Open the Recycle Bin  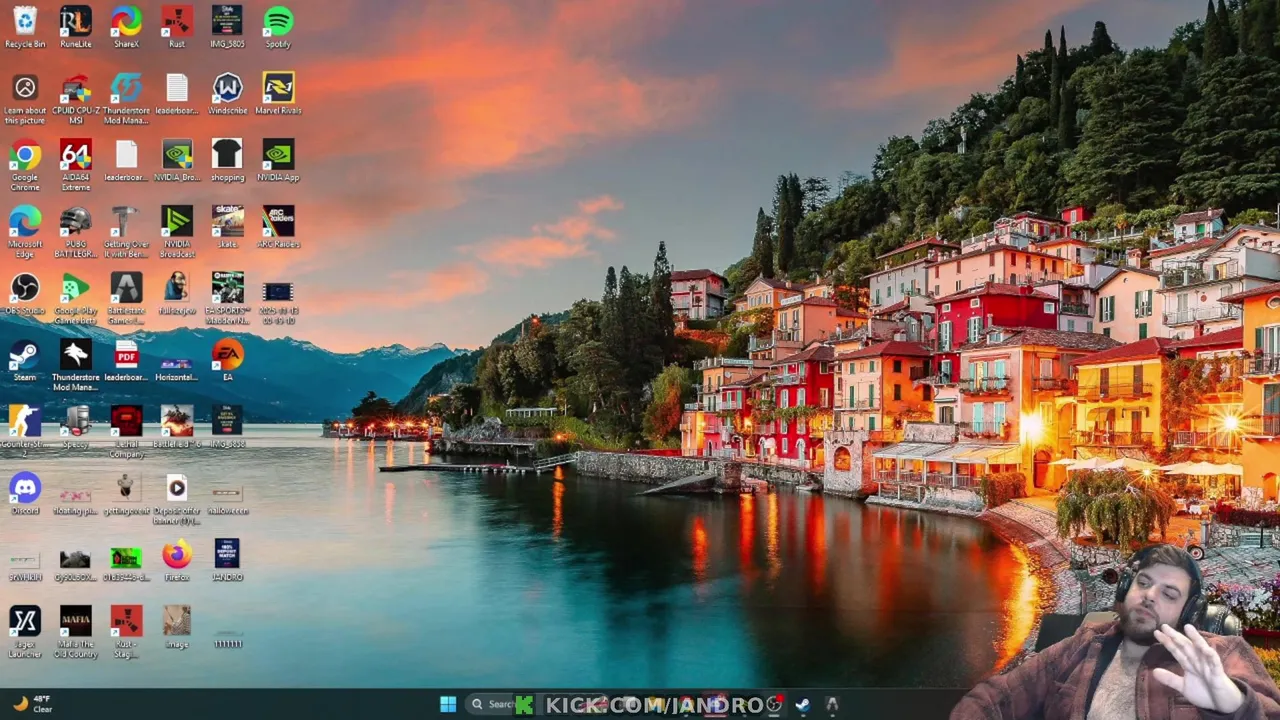(25, 27)
